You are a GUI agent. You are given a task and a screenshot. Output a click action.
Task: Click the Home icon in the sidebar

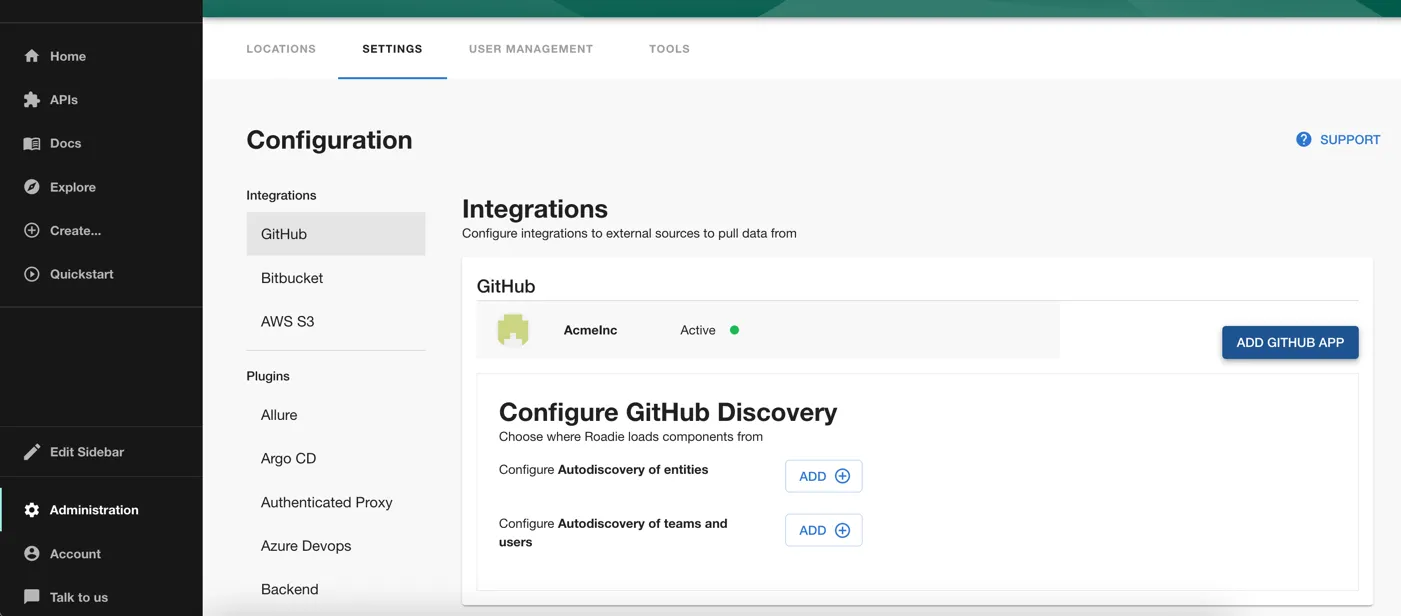[31, 56]
